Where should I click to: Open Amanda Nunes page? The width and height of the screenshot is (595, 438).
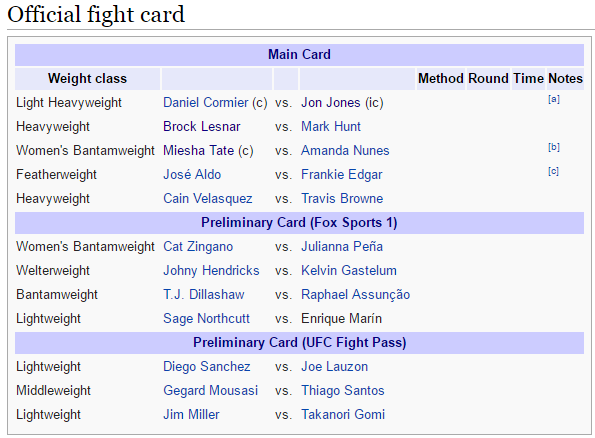point(345,150)
